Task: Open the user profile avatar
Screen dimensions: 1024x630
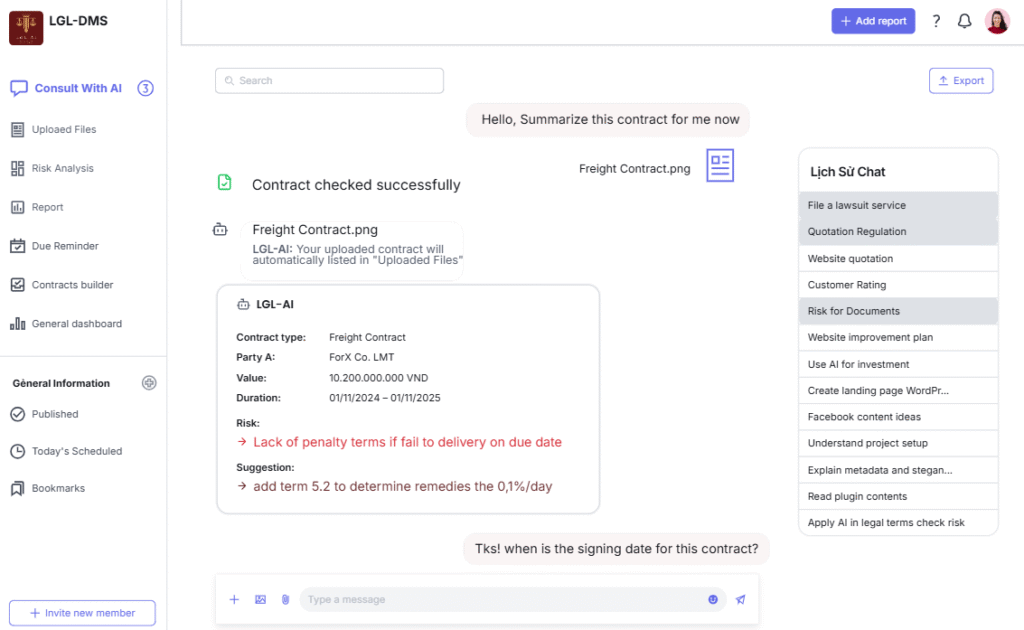Action: (997, 21)
